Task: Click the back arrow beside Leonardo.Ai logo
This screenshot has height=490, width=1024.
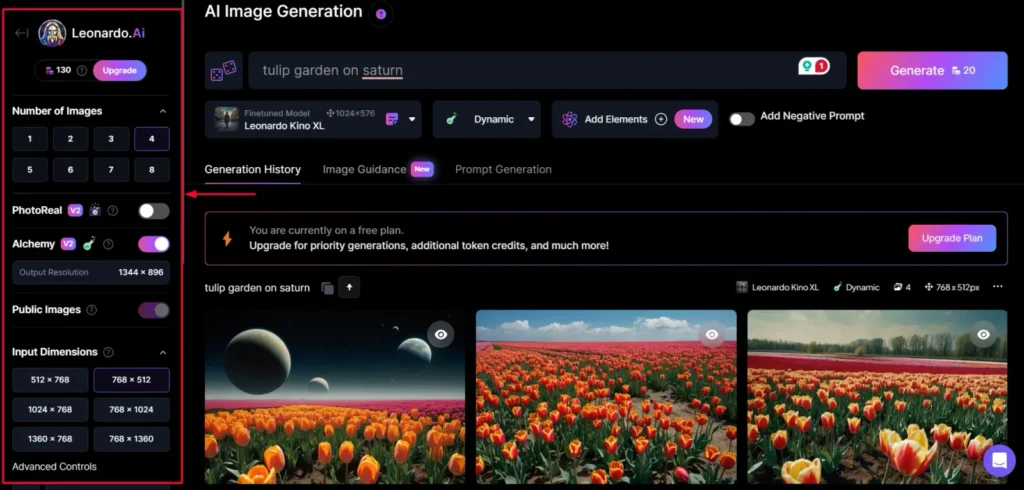Action: click(x=22, y=33)
